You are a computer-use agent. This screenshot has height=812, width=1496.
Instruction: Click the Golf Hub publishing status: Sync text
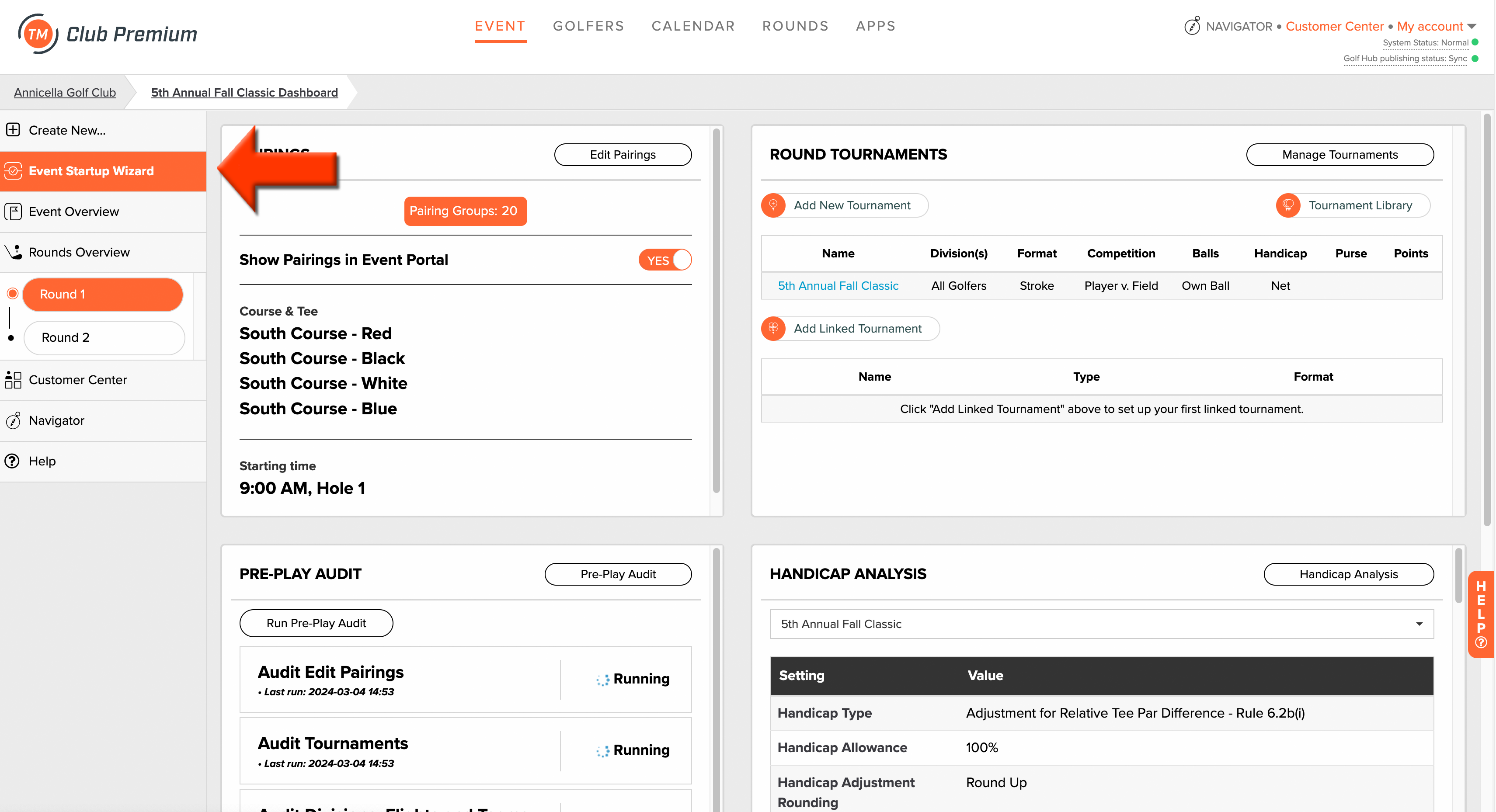tap(1405, 58)
